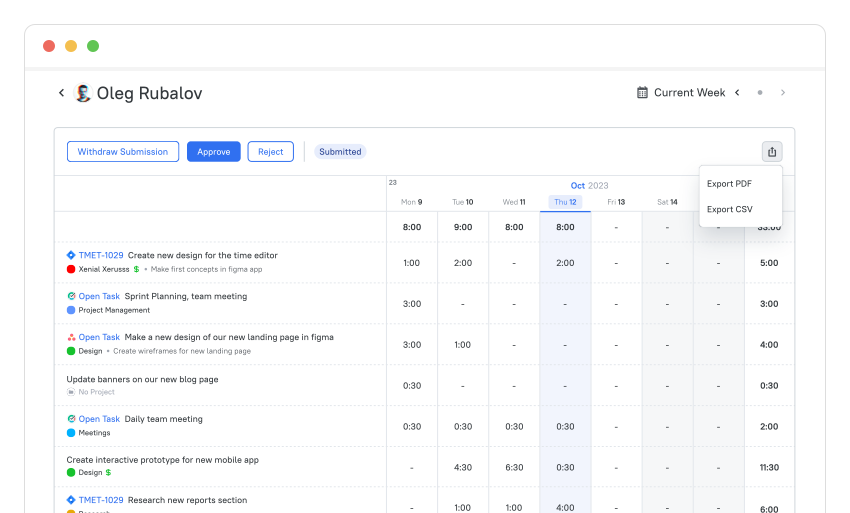Click Tuesday 1:00 entry for landing page design
The image size is (850, 513).
(x=462, y=345)
